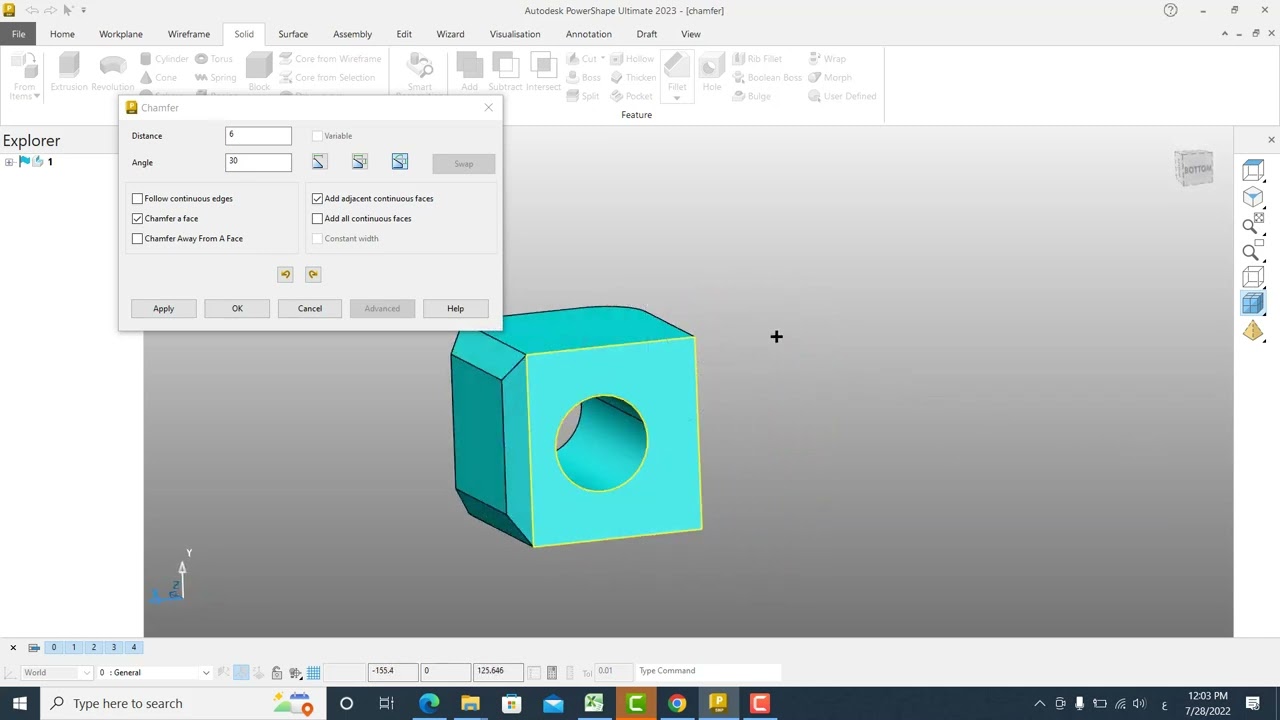This screenshot has width=1280, height=720.
Task: Toggle level 3 button
Action: click(x=114, y=647)
